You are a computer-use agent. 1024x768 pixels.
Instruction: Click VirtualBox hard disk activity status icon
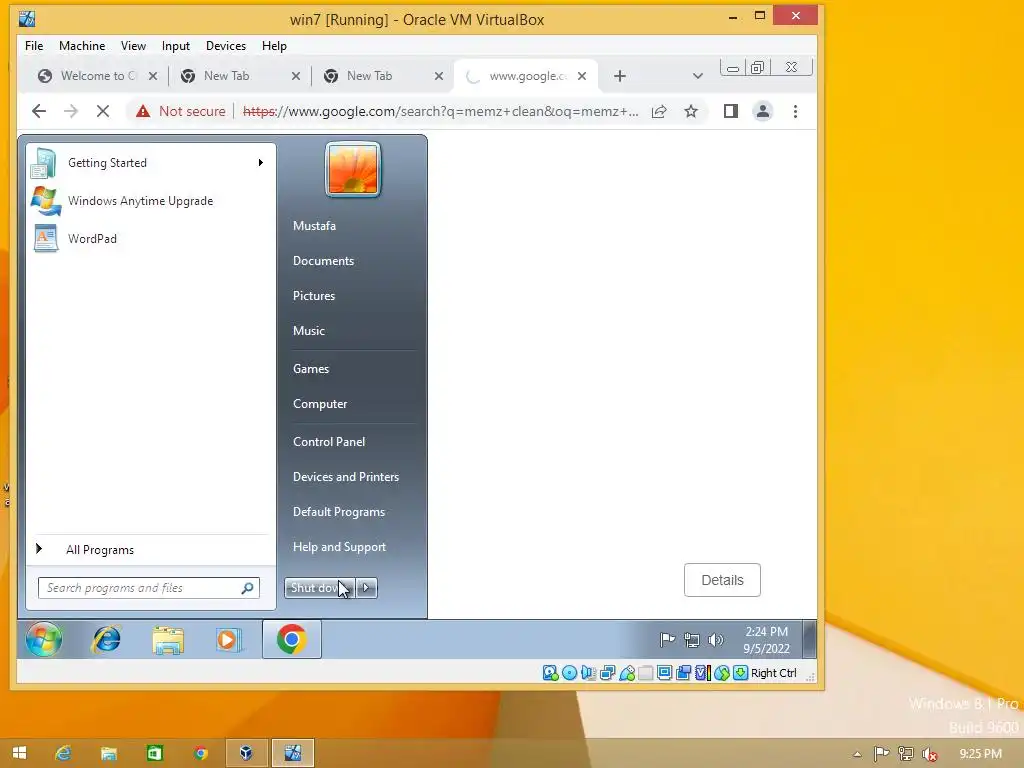551,673
